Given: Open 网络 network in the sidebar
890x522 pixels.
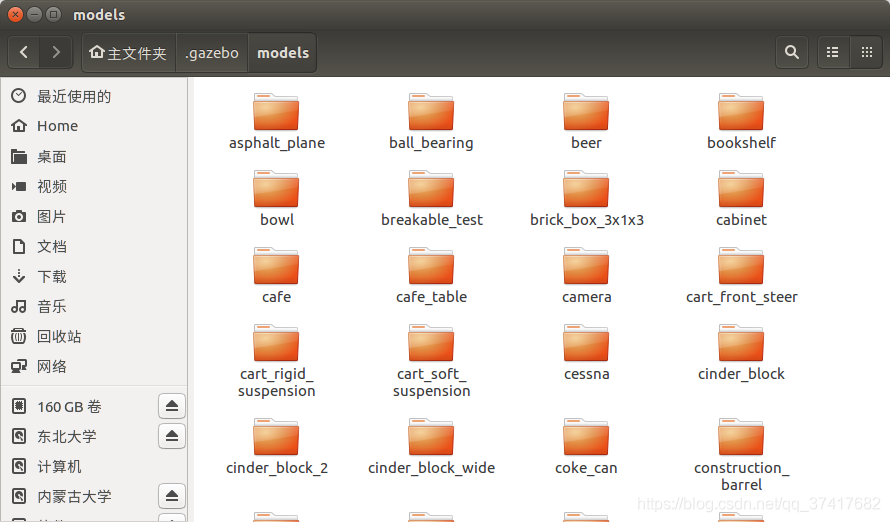Looking at the screenshot, I should (94, 367).
